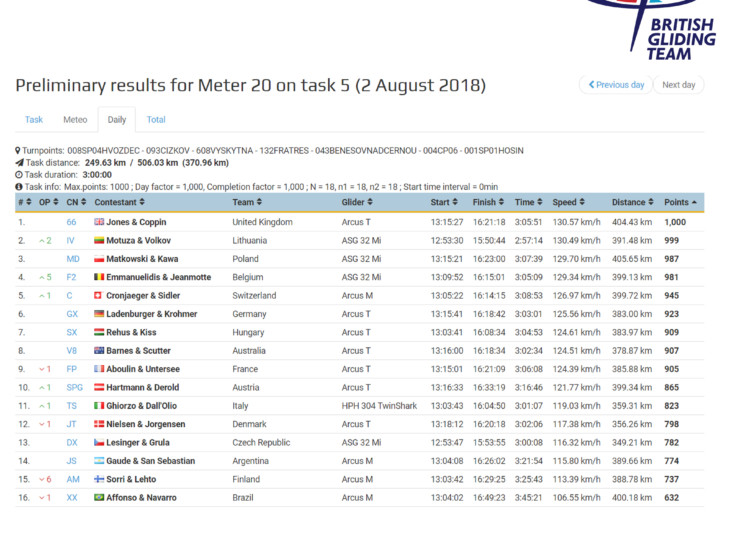Screen dimensions: 730x552
Task: Sort the table by Speed column header
Action: (566, 203)
